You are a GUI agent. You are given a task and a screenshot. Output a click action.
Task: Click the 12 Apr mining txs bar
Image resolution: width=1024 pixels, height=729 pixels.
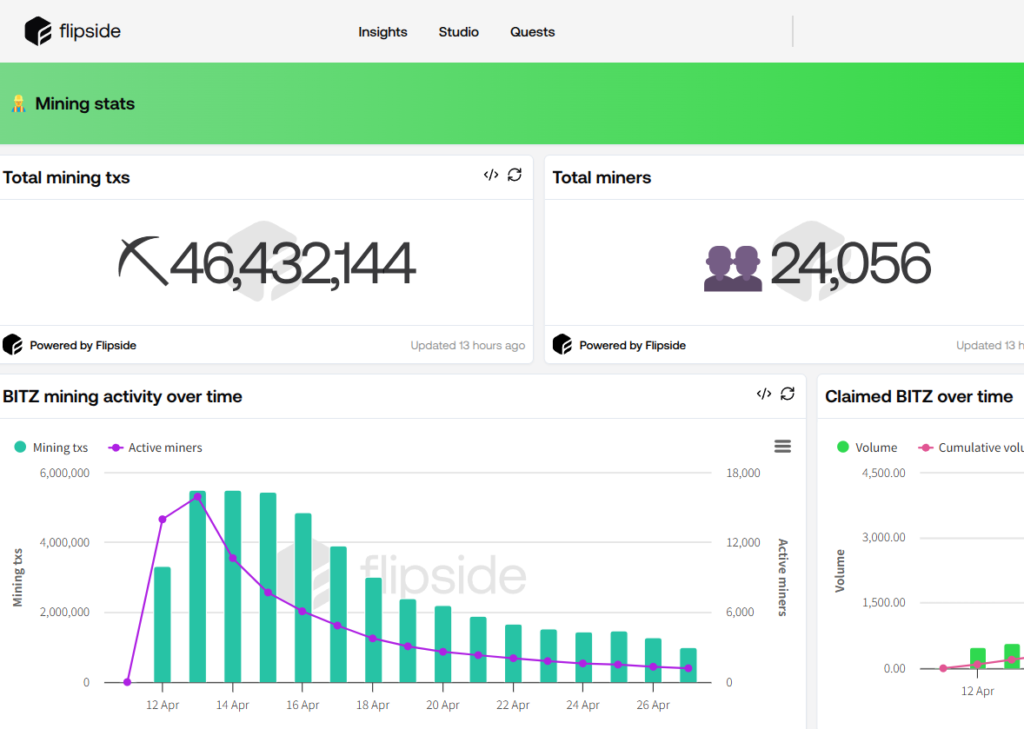pyautogui.click(x=162, y=624)
